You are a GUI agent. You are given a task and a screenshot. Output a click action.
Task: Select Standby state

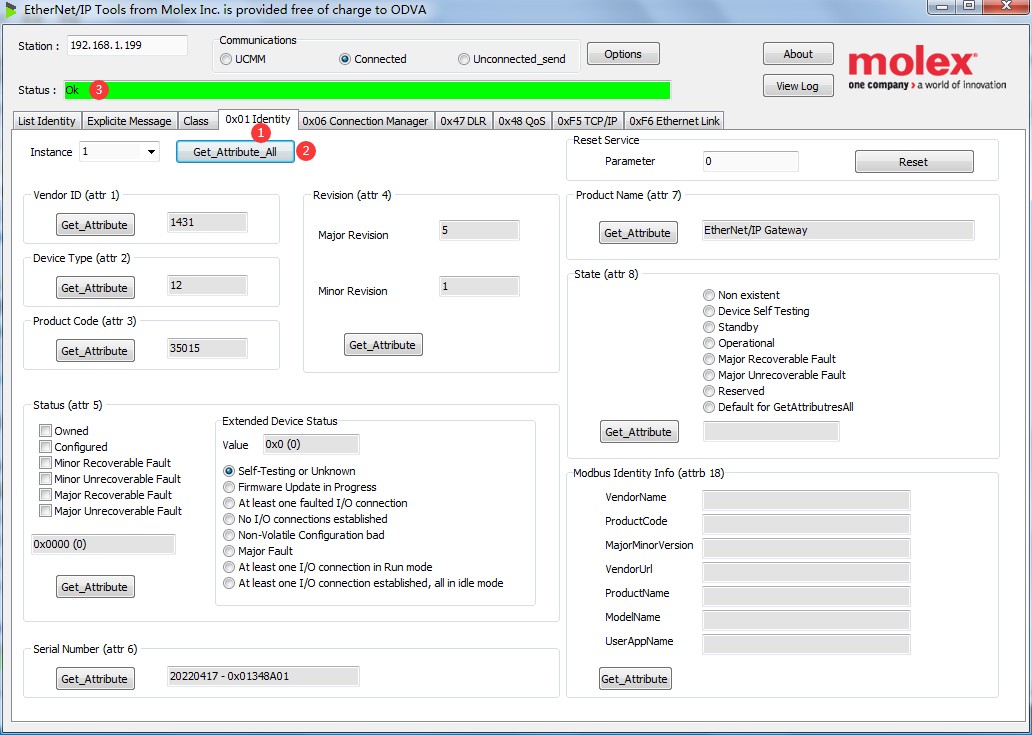pyautogui.click(x=709, y=327)
